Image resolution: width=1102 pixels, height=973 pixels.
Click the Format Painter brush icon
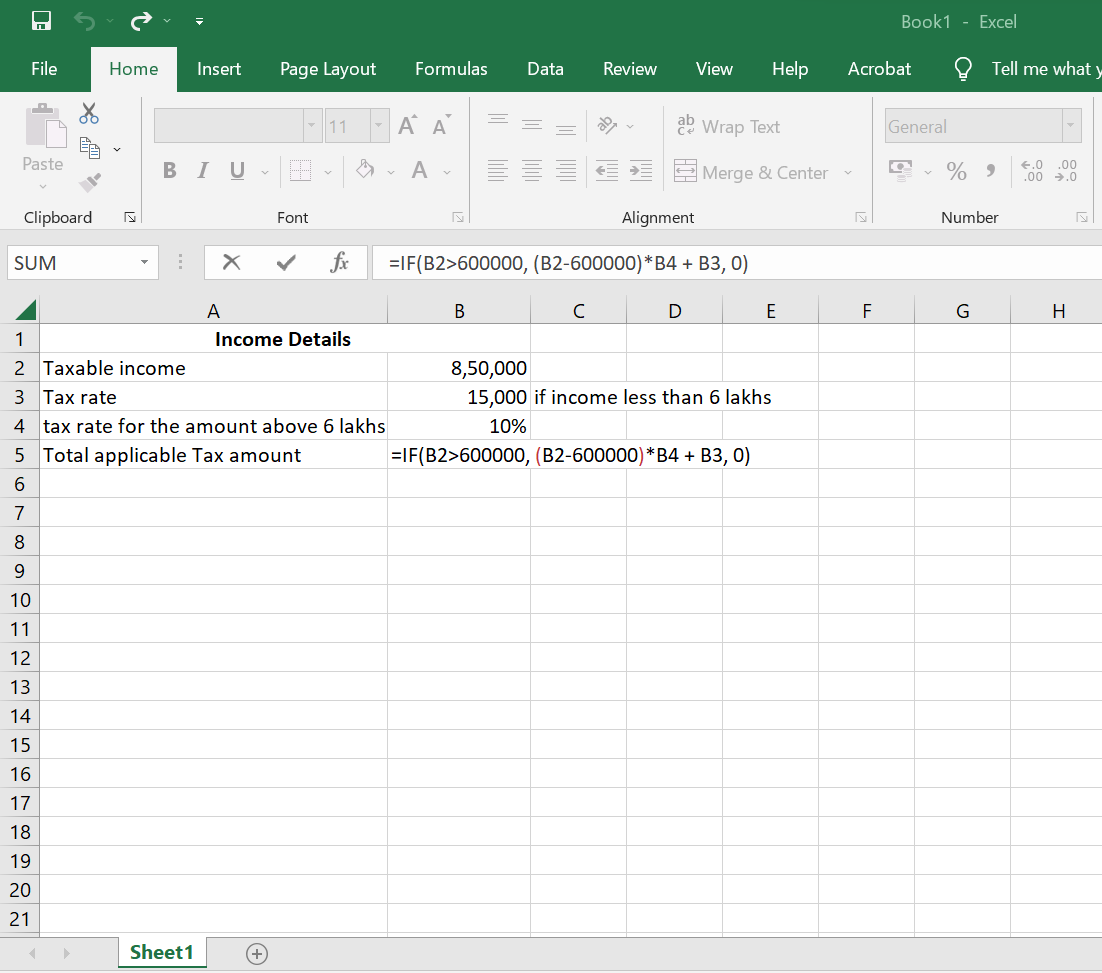pyautogui.click(x=90, y=181)
